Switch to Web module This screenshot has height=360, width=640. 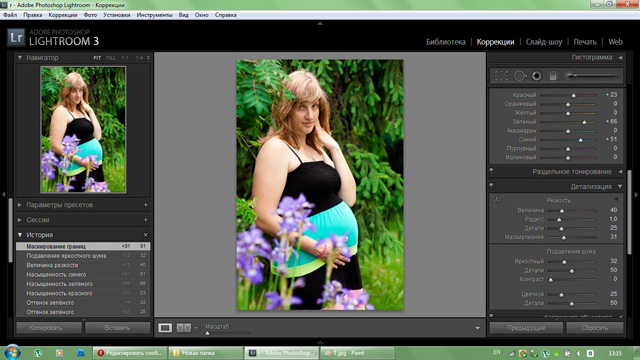(616, 42)
